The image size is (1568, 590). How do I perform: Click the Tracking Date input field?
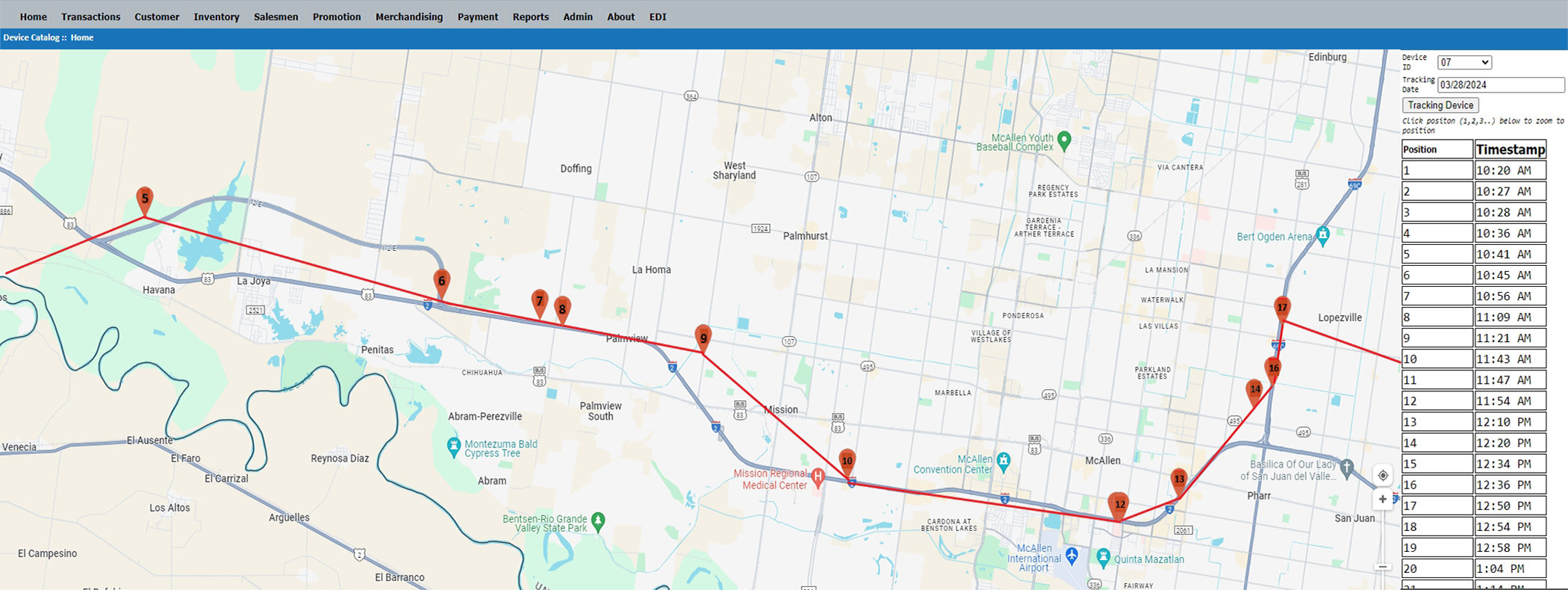coord(1500,85)
